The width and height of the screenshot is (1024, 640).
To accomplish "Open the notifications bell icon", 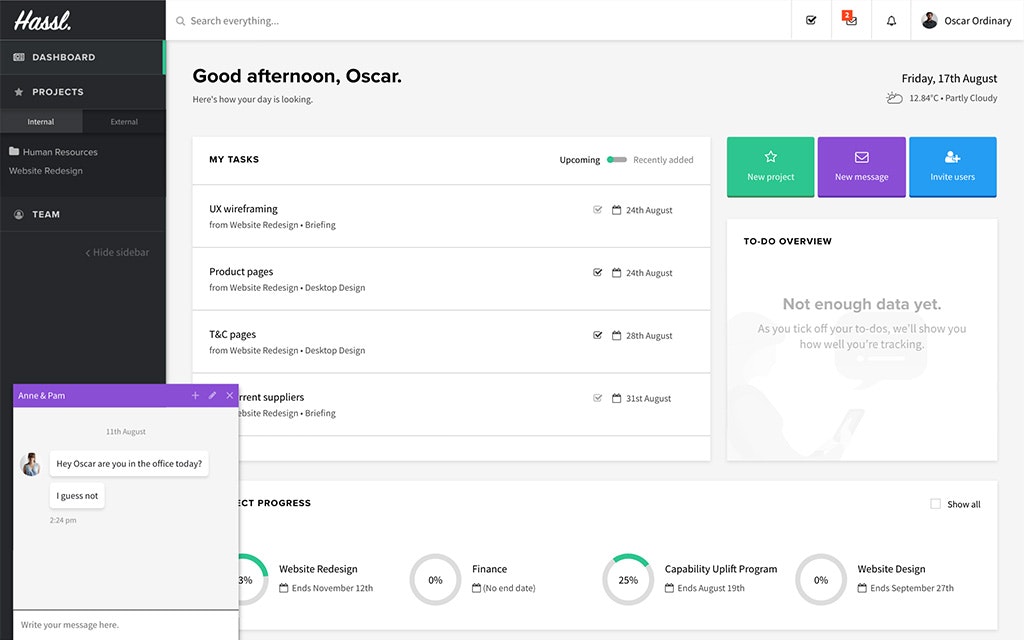I will 891,21.
